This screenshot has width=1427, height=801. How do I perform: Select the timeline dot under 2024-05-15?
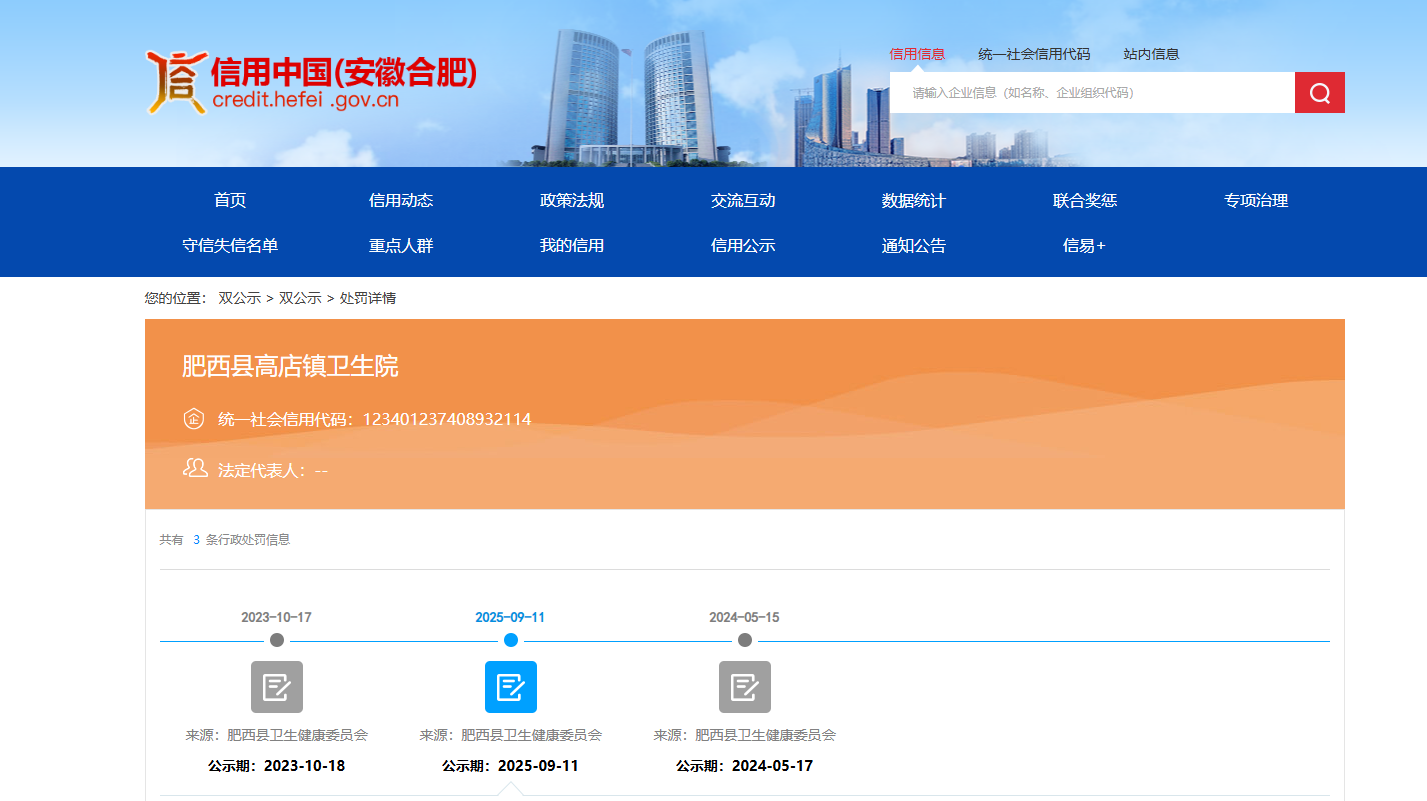744,640
